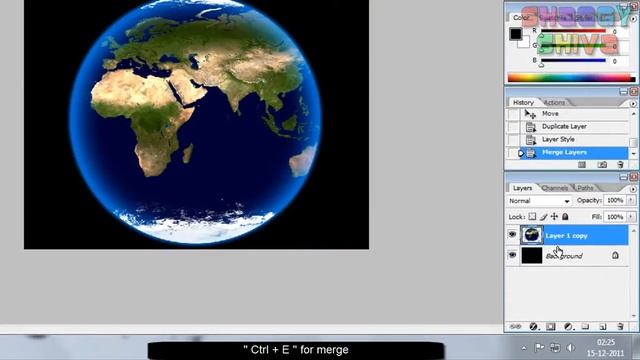Create a new snapshot with the camera icon
The height and width of the screenshot is (360, 640).
tap(602, 164)
